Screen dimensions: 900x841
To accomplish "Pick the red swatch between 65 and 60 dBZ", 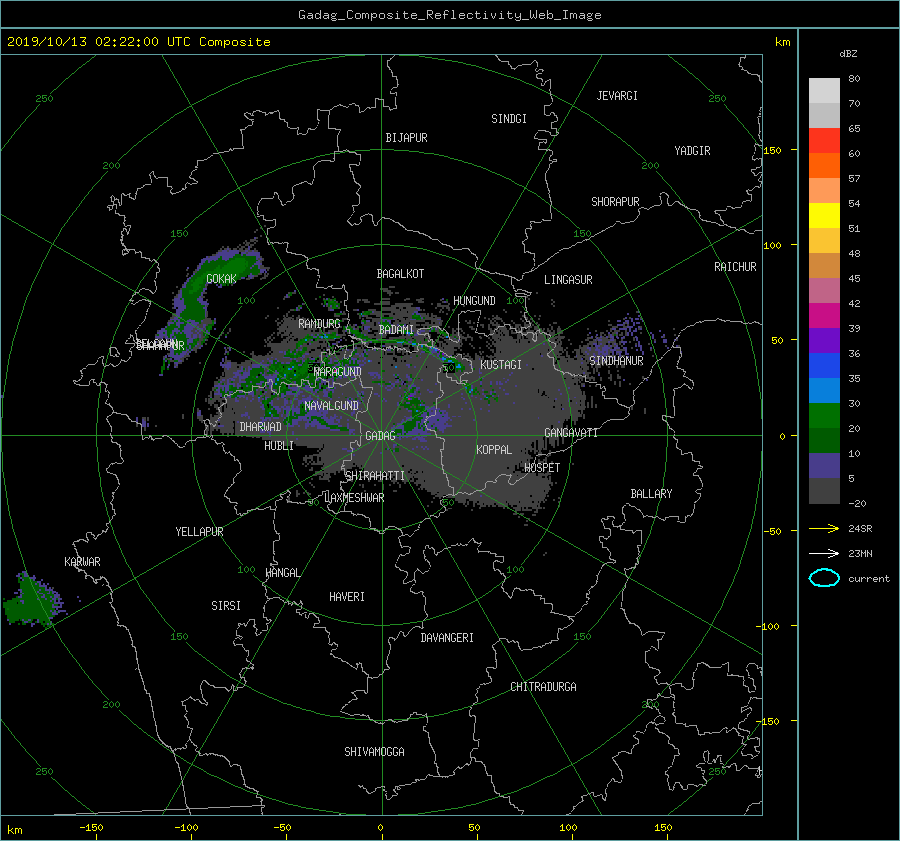I will (x=824, y=141).
